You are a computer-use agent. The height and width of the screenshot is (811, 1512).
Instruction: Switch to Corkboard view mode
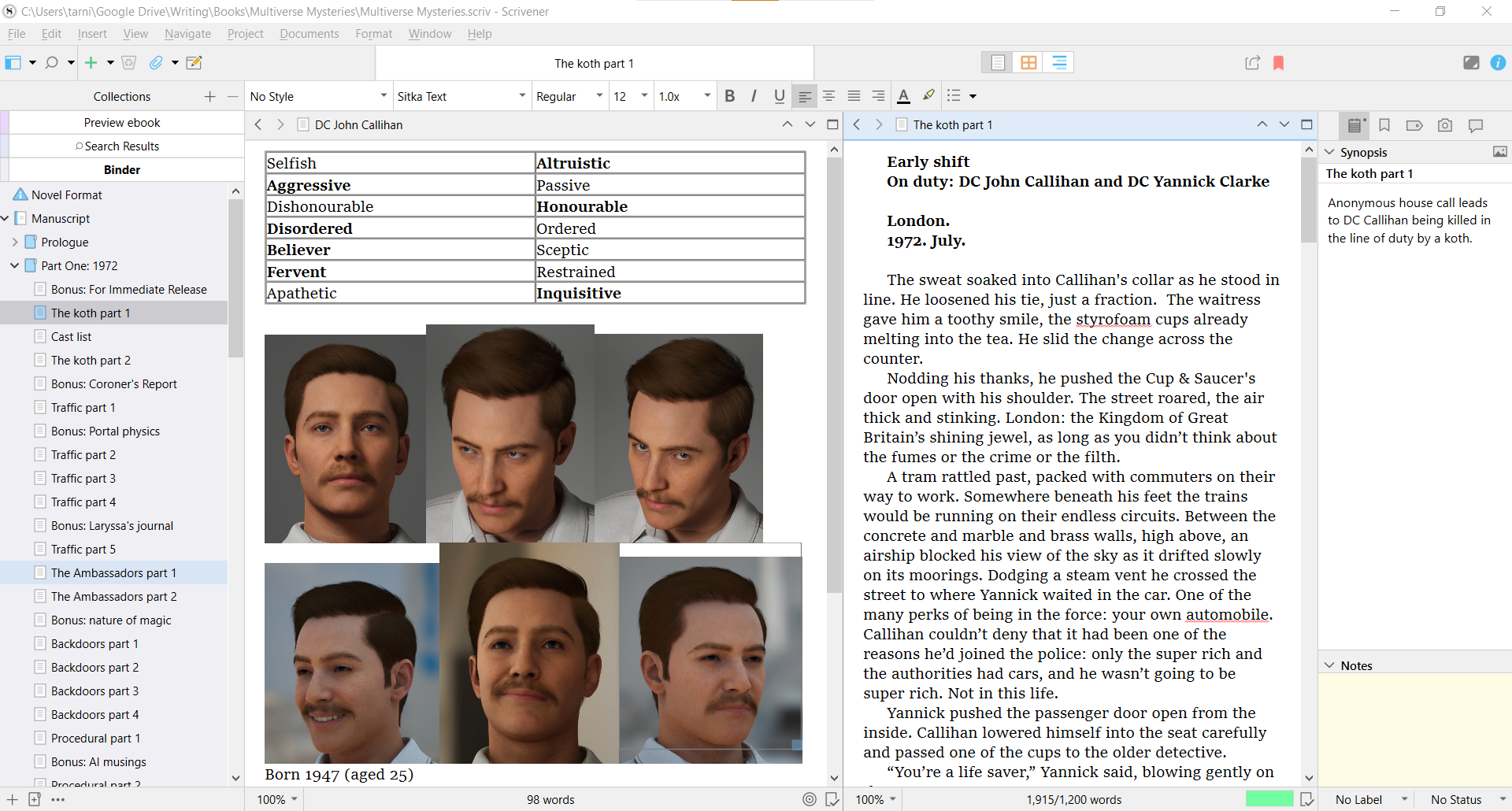pos(1028,62)
